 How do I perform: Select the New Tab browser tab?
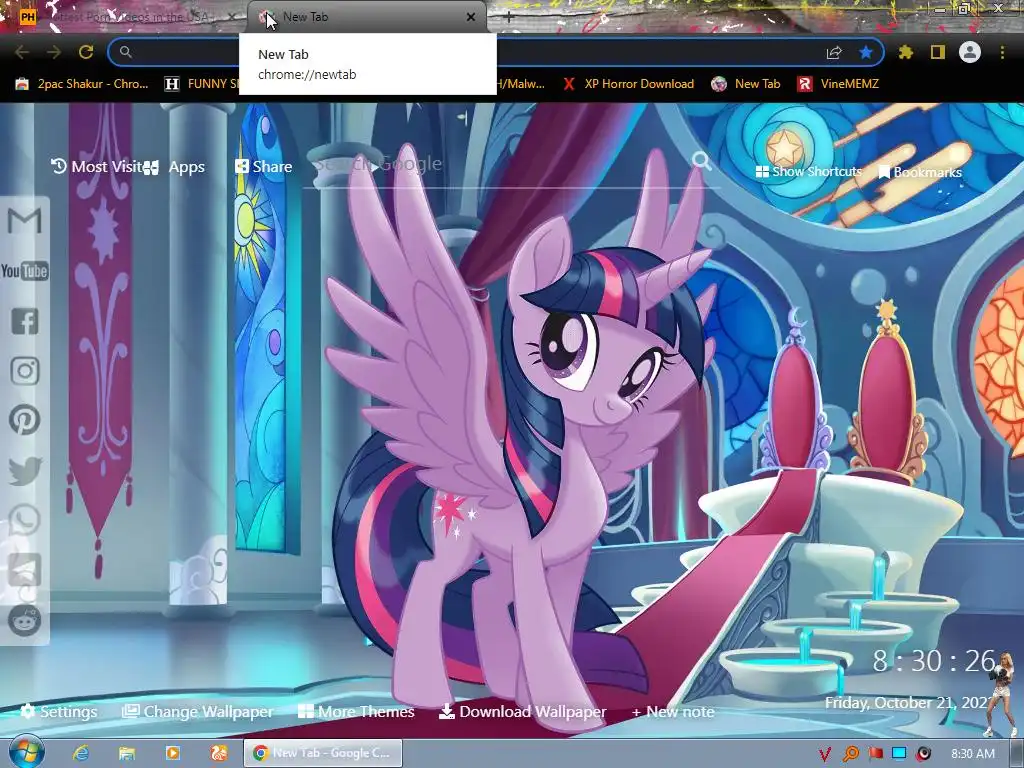366,17
